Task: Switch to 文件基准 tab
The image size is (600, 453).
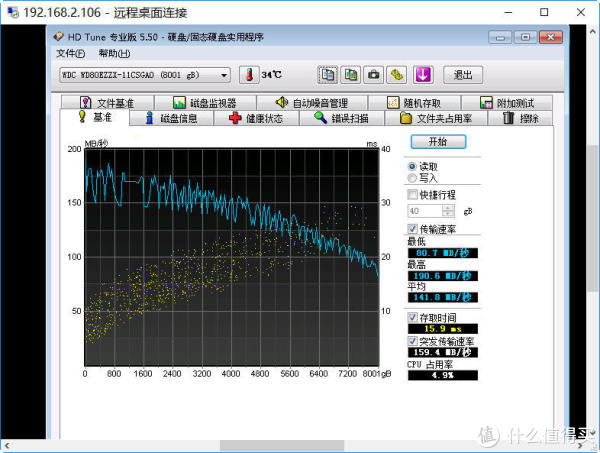Action: 108,103
